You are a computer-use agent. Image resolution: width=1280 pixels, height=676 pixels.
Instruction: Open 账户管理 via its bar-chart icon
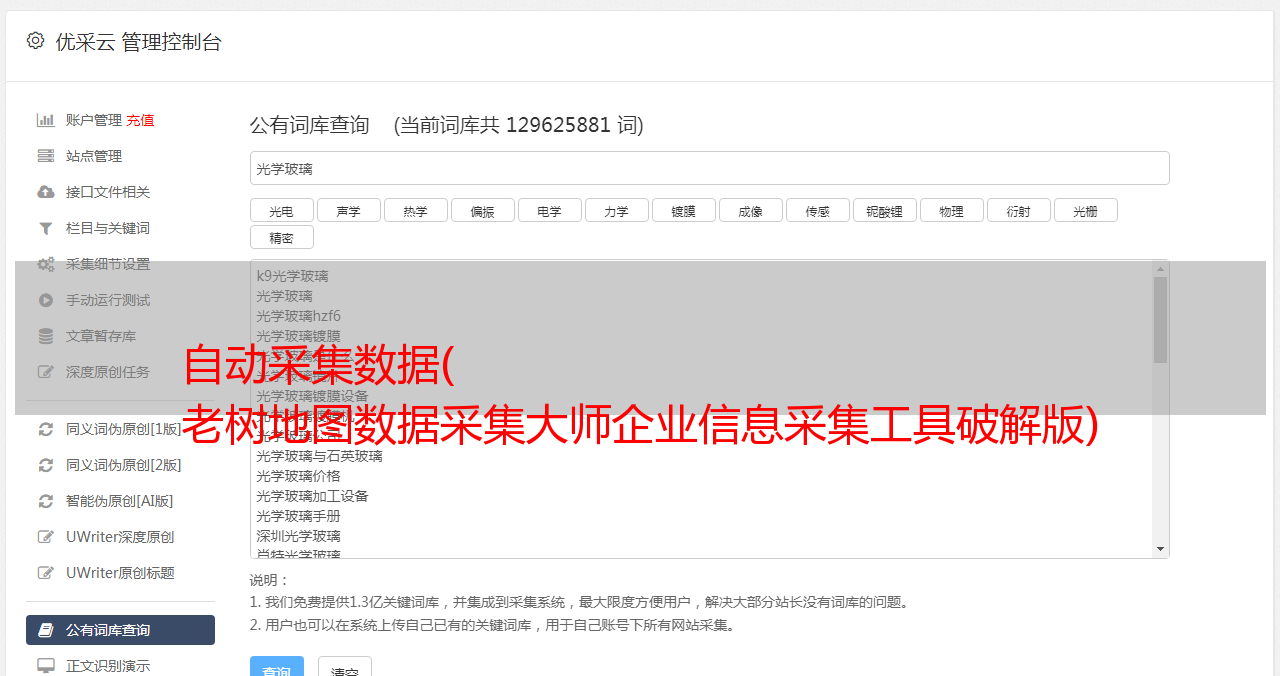click(x=46, y=120)
